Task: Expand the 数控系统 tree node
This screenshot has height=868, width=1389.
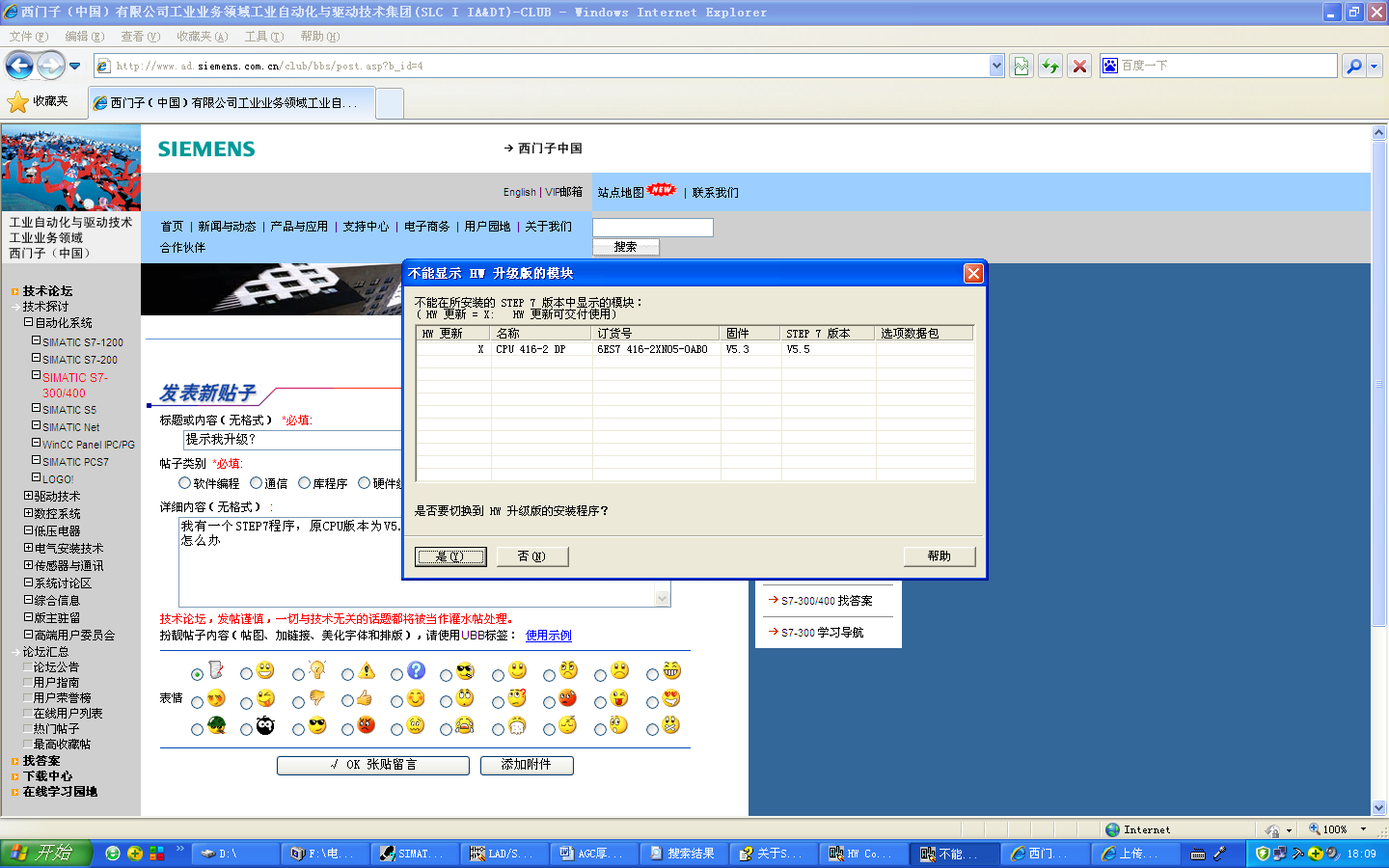Action: pyautogui.click(x=29, y=513)
